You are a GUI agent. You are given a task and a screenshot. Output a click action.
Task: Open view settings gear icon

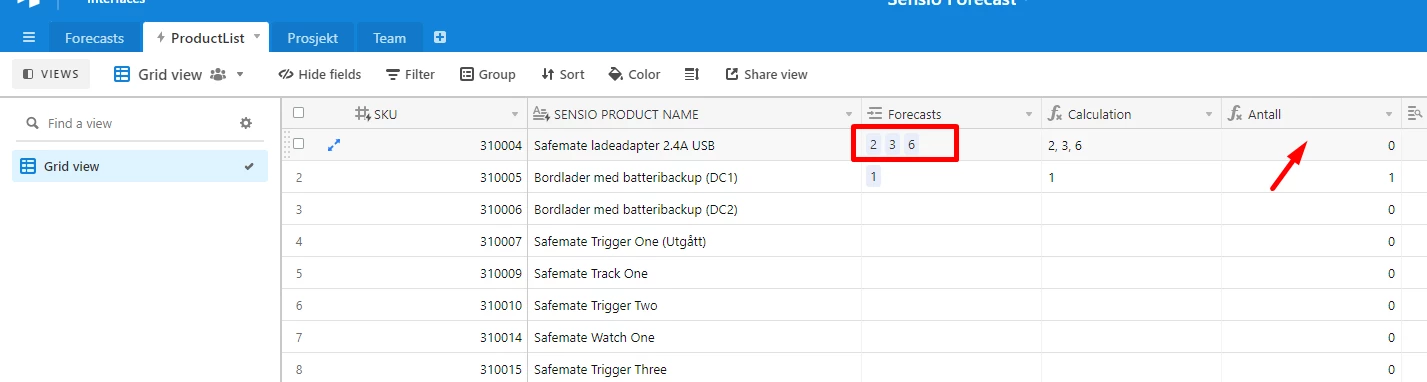click(x=246, y=123)
